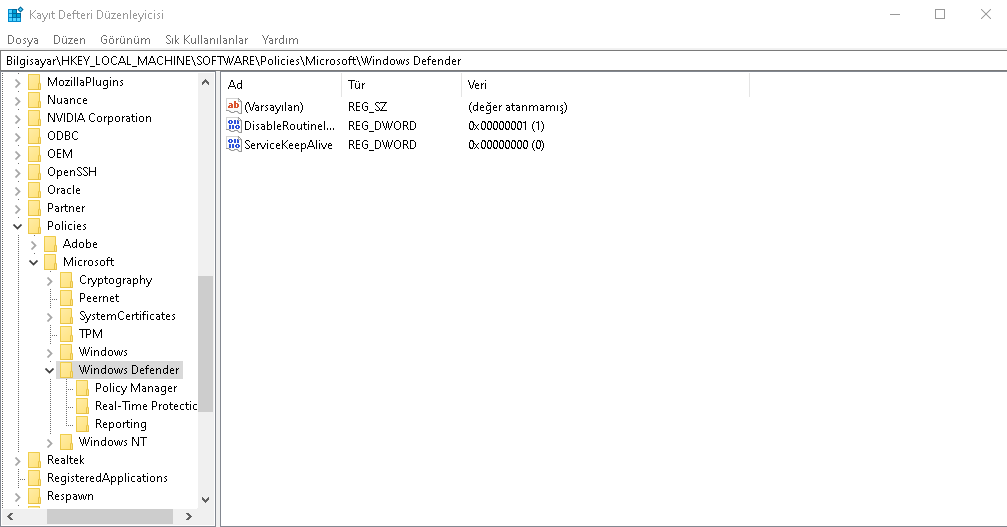This screenshot has height=527, width=1007.
Task: Select the Policy Manager subkey
Action: pyautogui.click(x=136, y=388)
